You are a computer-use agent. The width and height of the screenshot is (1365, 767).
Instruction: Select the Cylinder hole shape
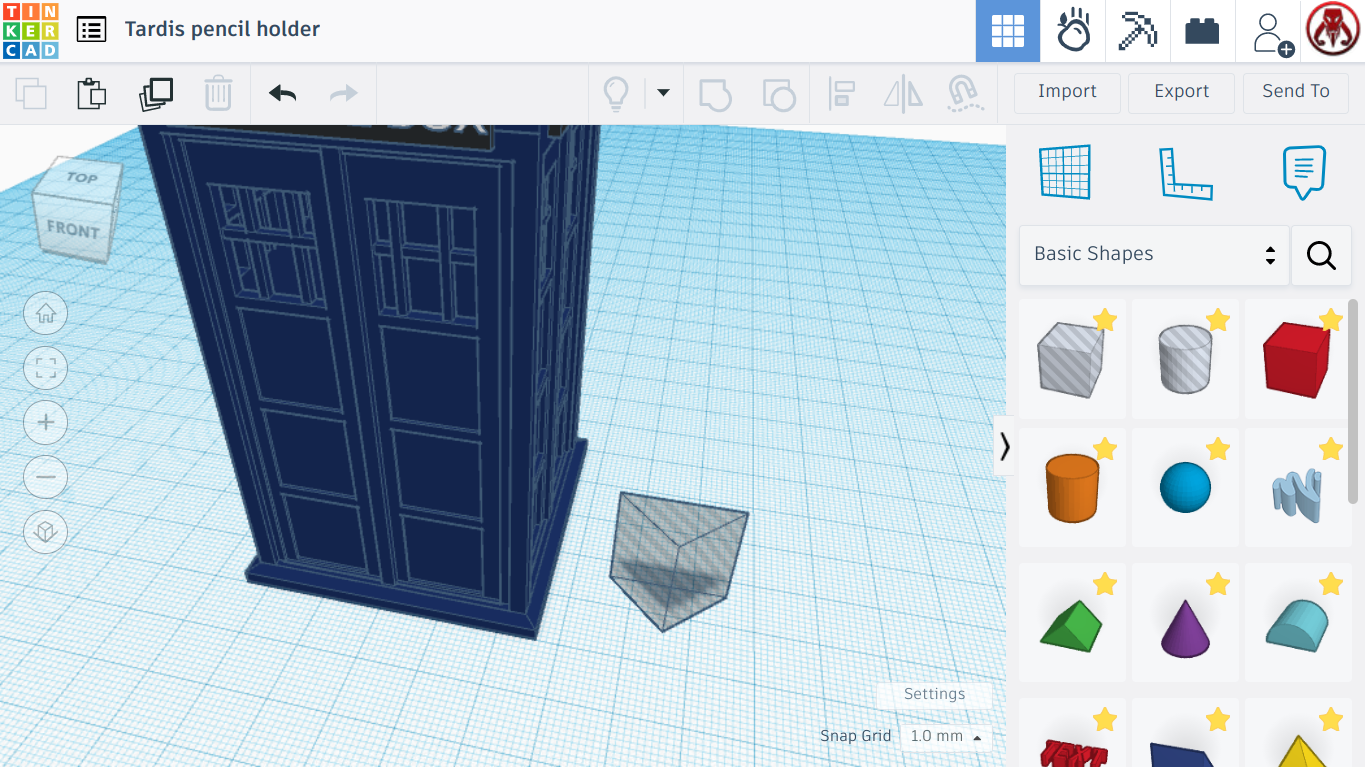pyautogui.click(x=1185, y=358)
